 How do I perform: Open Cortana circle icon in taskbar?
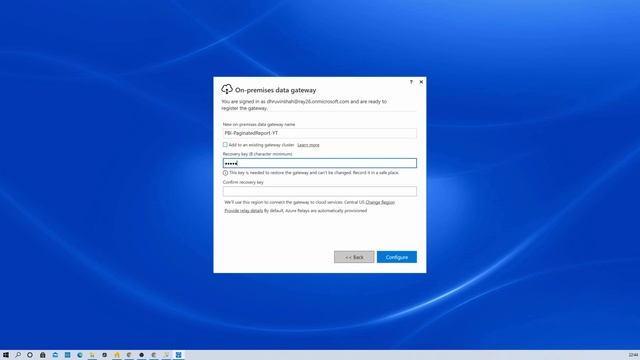click(30, 355)
